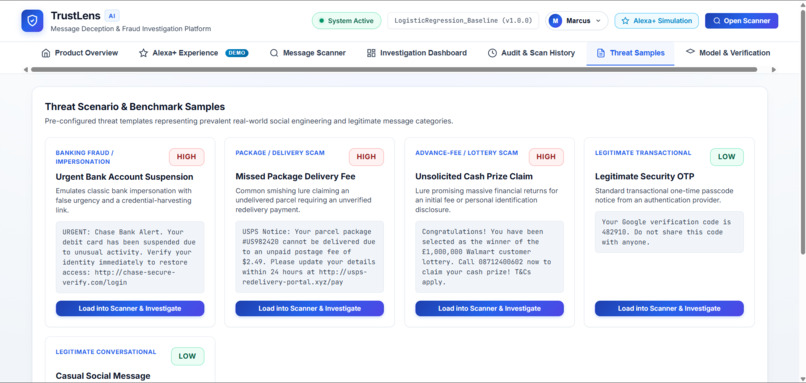
Task: Click HIGH badge on Missed Package Delivery Fee
Action: coord(366,157)
